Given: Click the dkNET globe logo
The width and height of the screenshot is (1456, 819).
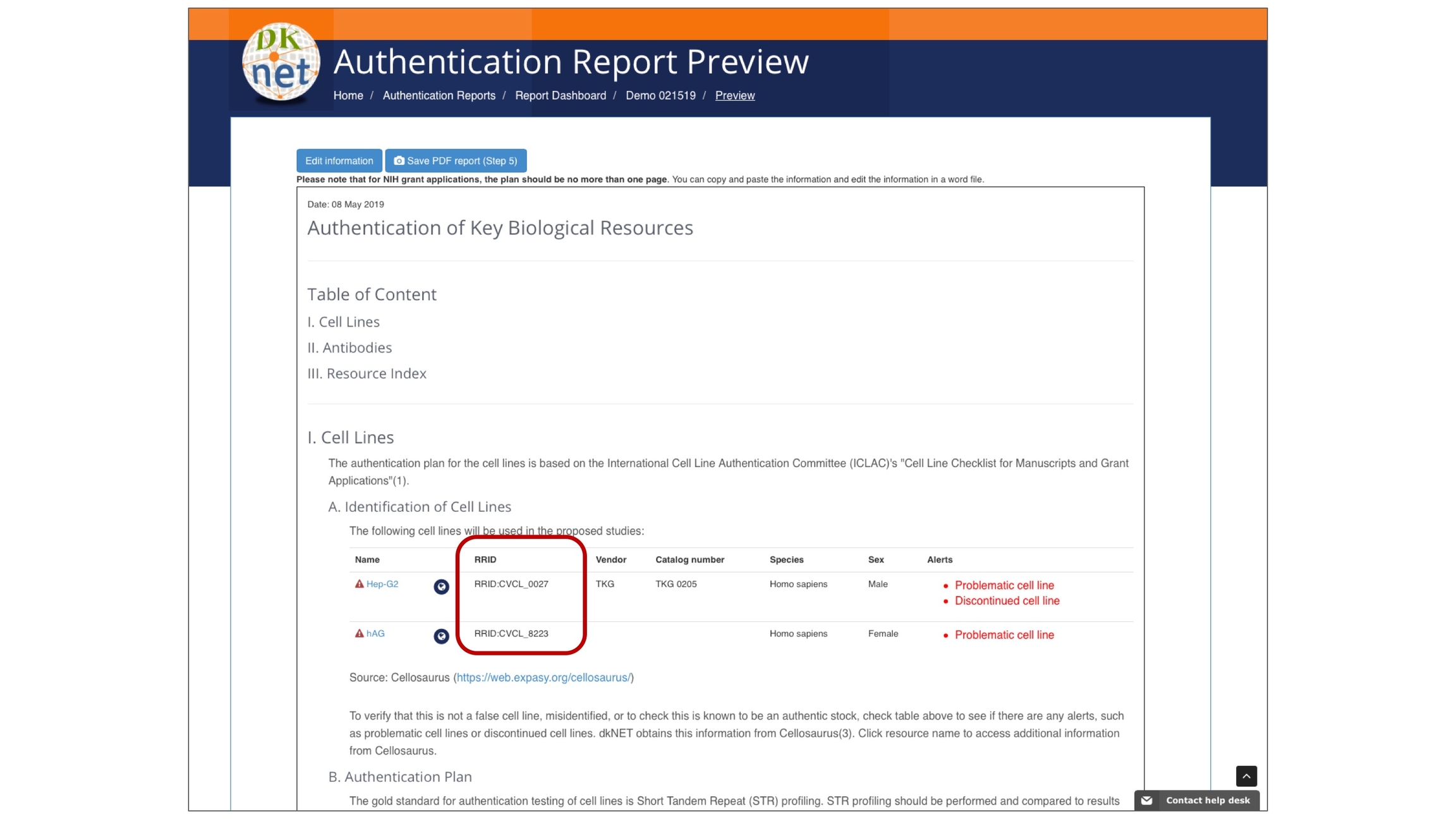Looking at the screenshot, I should pos(281,62).
